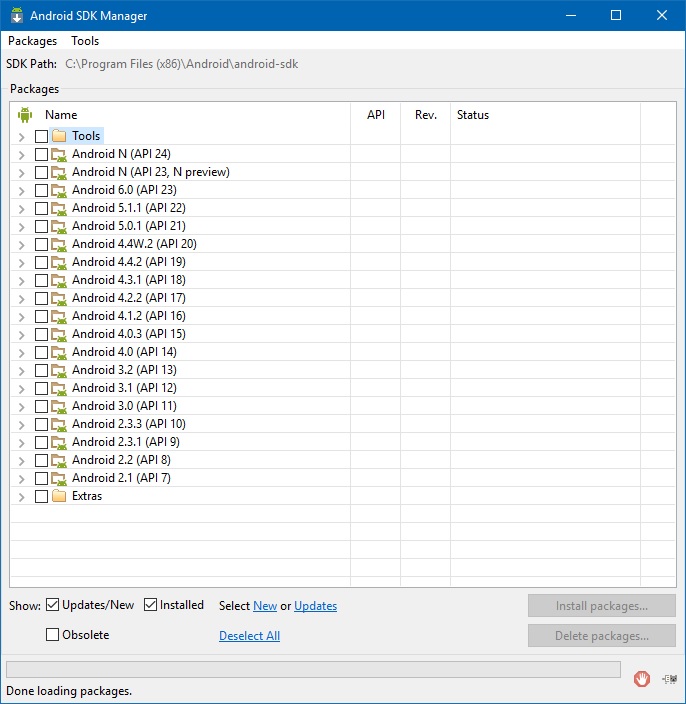
Task: Click the Install packages button
Action: click(602, 606)
